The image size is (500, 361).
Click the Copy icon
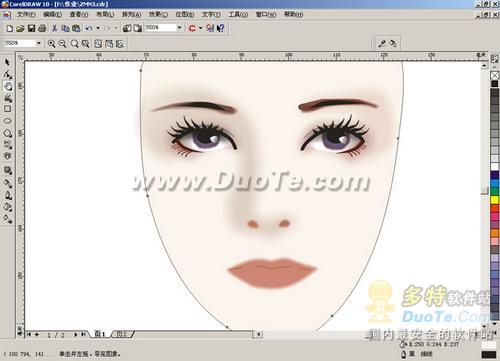[x=65, y=28]
